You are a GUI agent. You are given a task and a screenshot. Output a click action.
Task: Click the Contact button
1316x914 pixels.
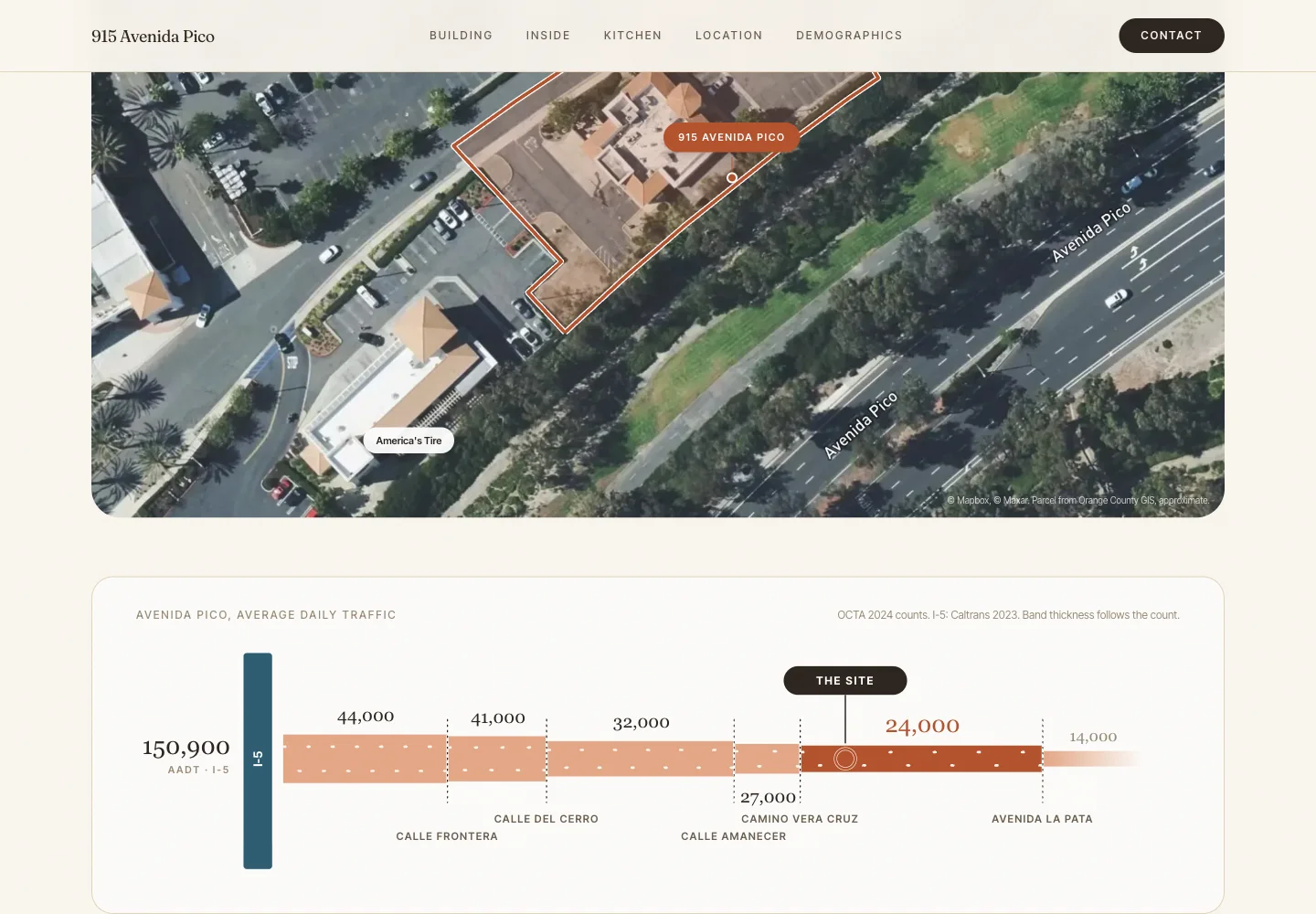pyautogui.click(x=1171, y=36)
